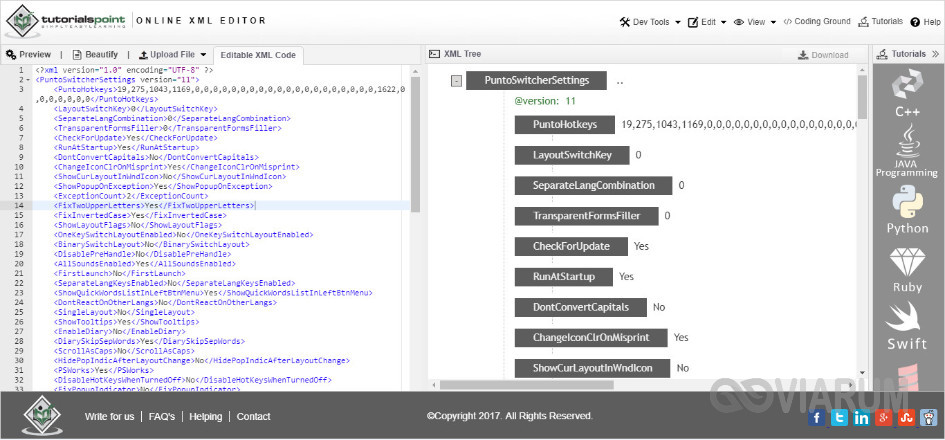945x440 pixels.
Task: Click the FirstLaunch code line
Action: point(119,274)
